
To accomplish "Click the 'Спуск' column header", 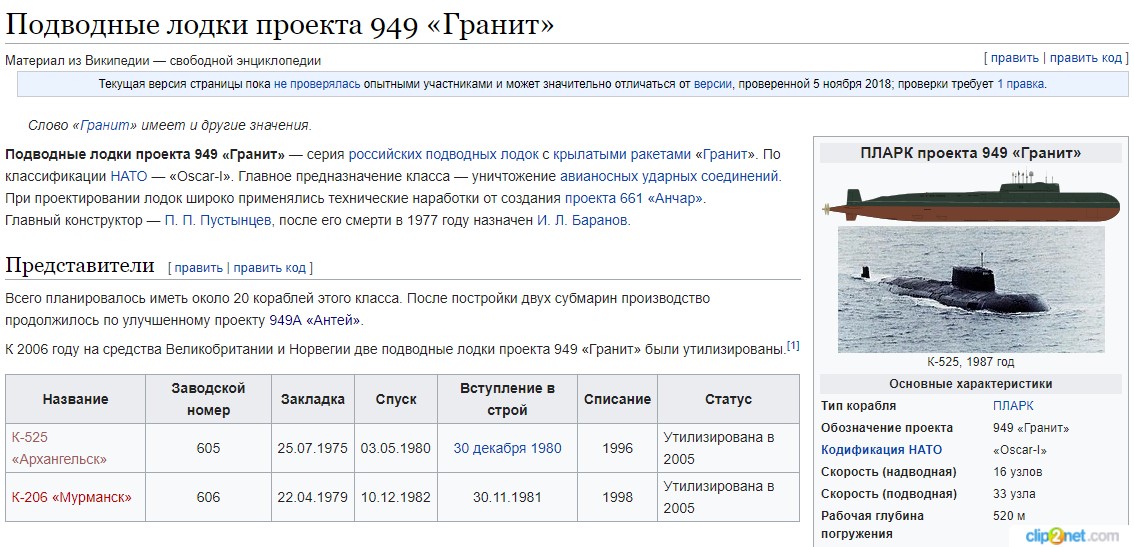I will point(396,399).
